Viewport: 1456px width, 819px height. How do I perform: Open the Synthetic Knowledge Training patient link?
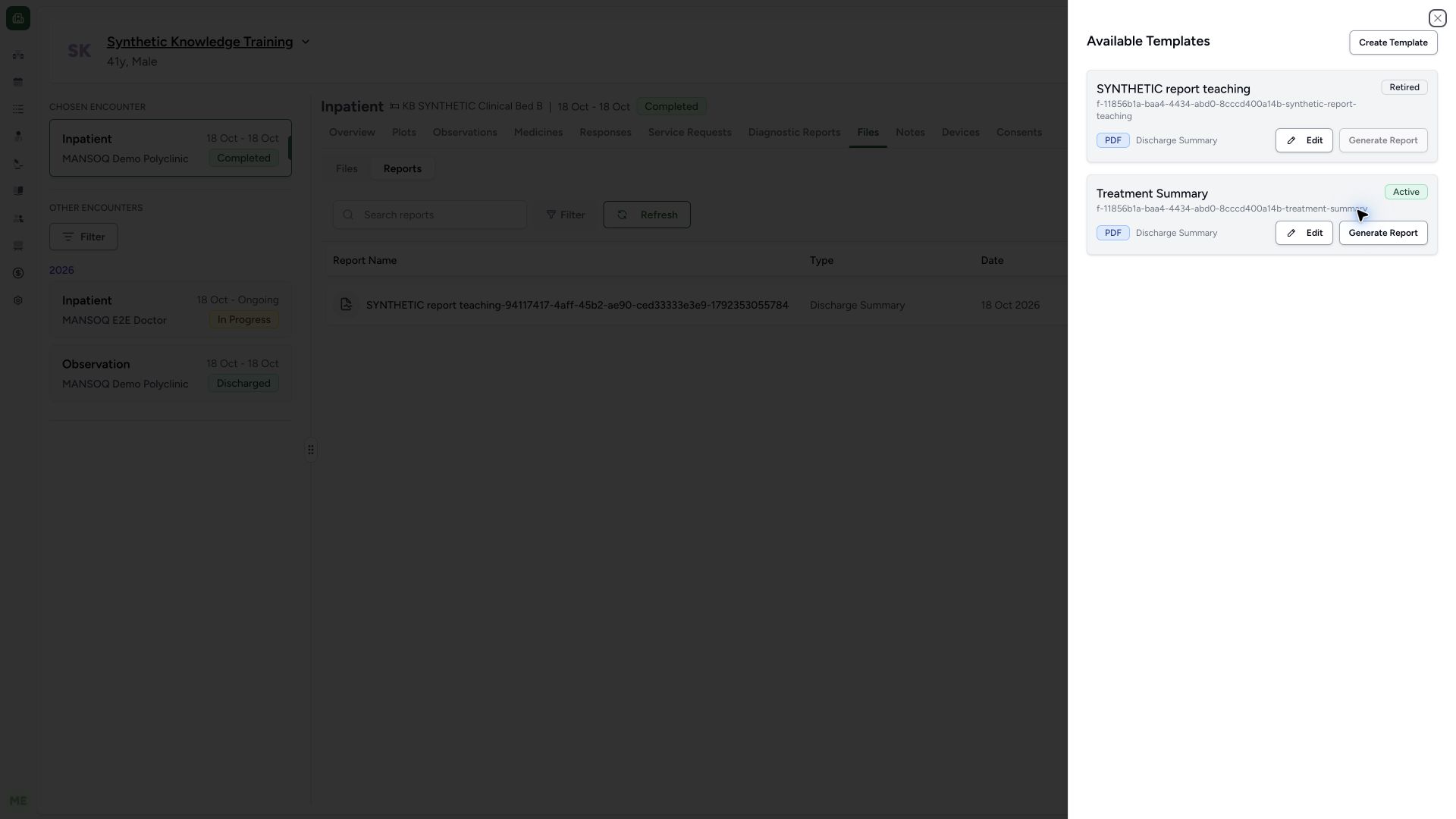point(199,42)
